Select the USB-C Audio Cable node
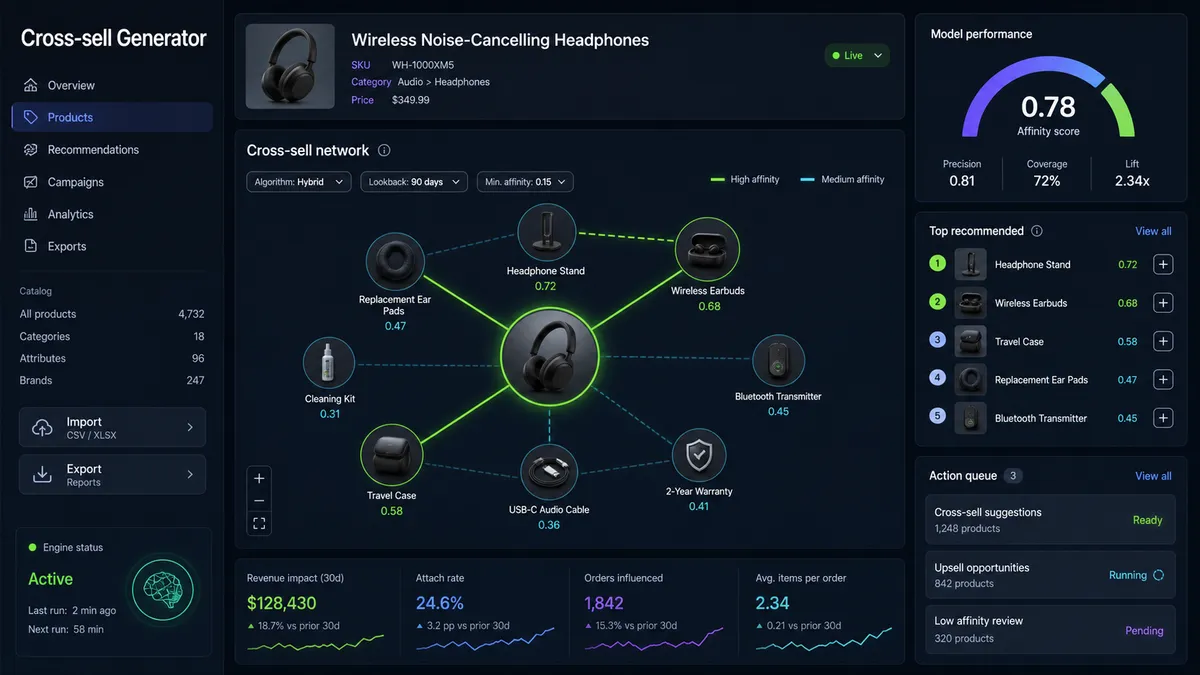The height and width of the screenshot is (675, 1200). [549, 472]
